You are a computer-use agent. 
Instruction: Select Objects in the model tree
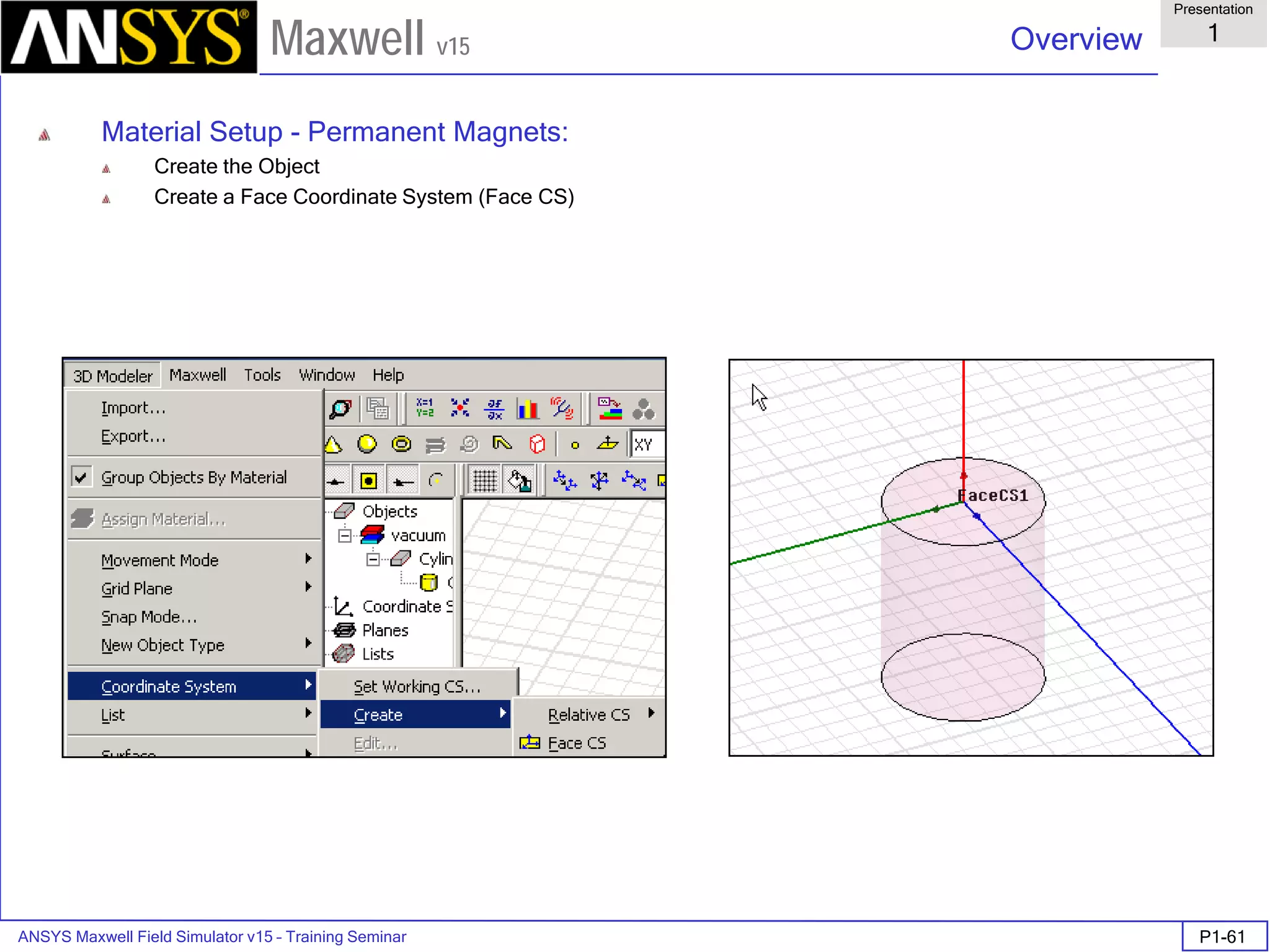(389, 511)
